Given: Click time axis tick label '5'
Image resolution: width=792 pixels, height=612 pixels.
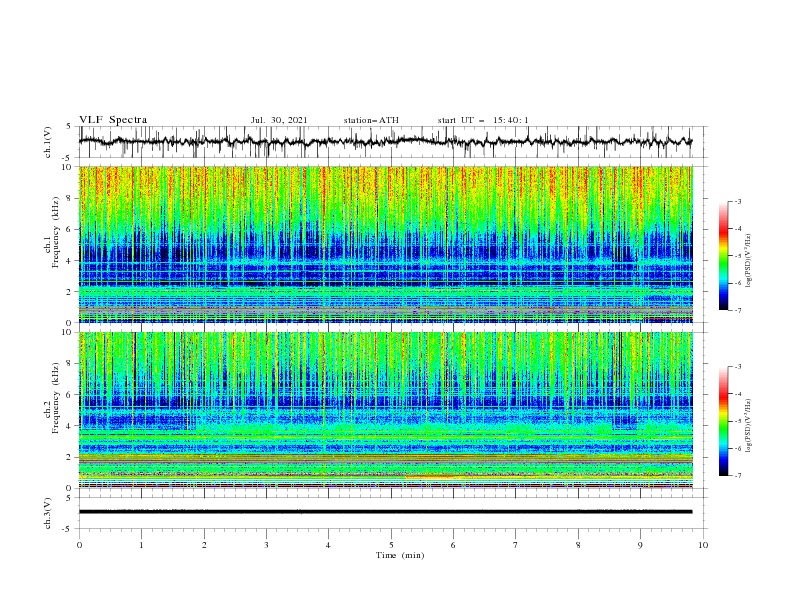Looking at the screenshot, I should point(391,545).
